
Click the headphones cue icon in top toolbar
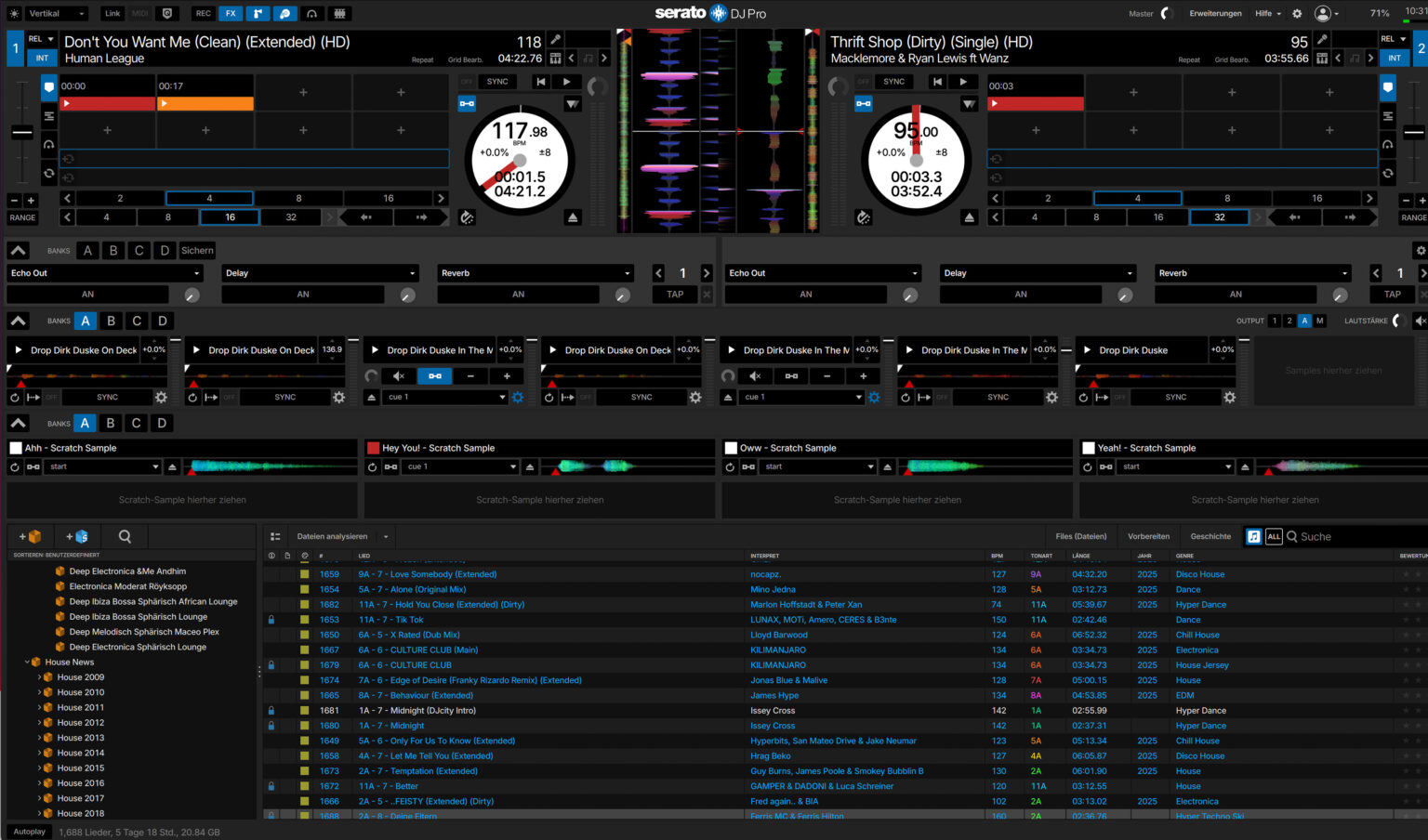click(312, 13)
